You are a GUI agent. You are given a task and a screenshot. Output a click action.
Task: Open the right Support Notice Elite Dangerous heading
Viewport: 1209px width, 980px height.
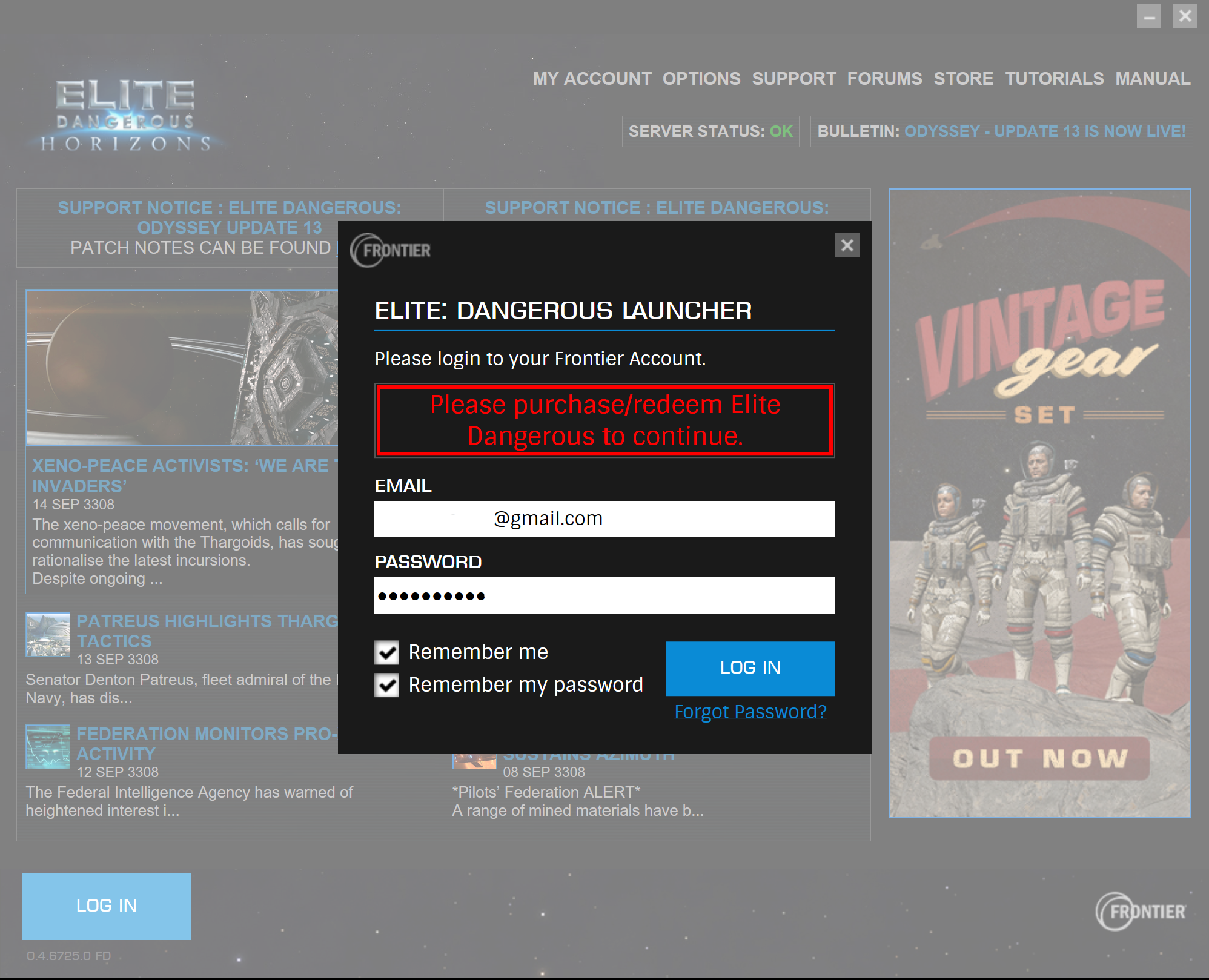(x=657, y=208)
